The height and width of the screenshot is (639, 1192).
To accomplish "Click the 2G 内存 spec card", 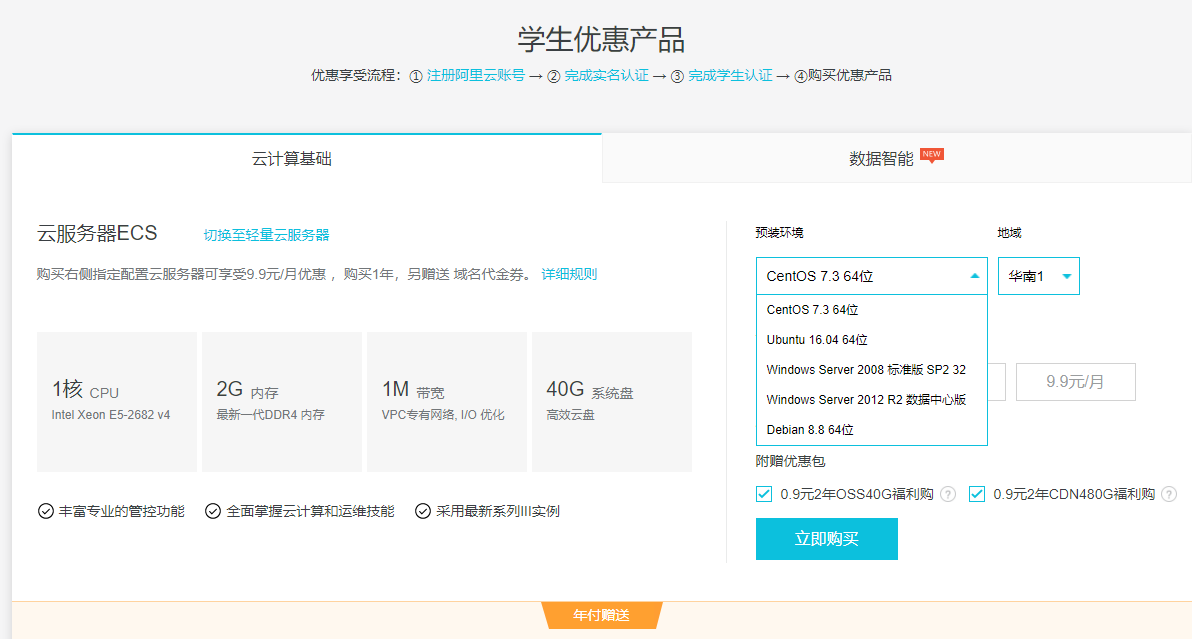I will pyautogui.click(x=282, y=402).
